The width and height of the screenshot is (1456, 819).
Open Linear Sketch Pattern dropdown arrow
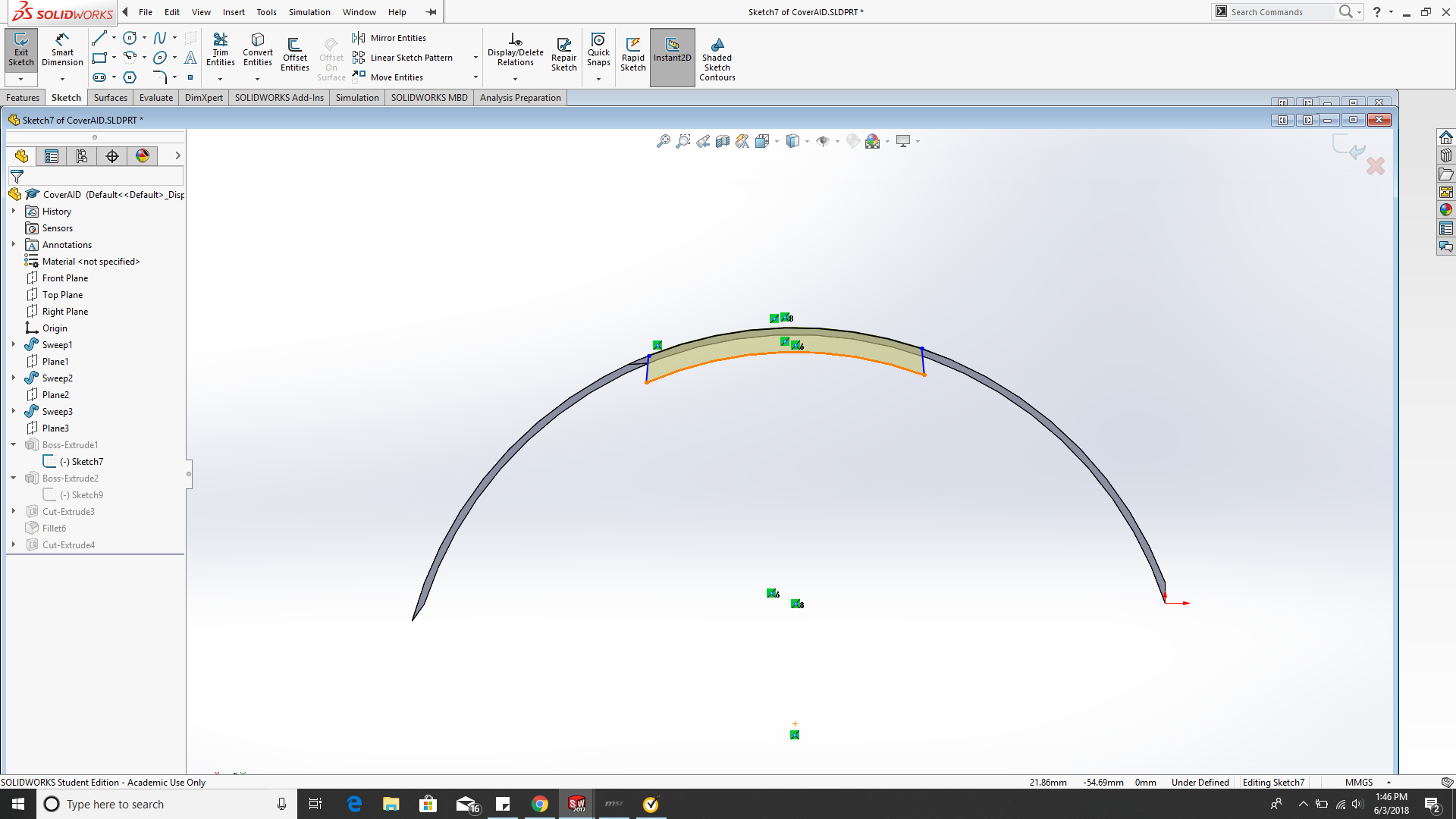(x=475, y=58)
